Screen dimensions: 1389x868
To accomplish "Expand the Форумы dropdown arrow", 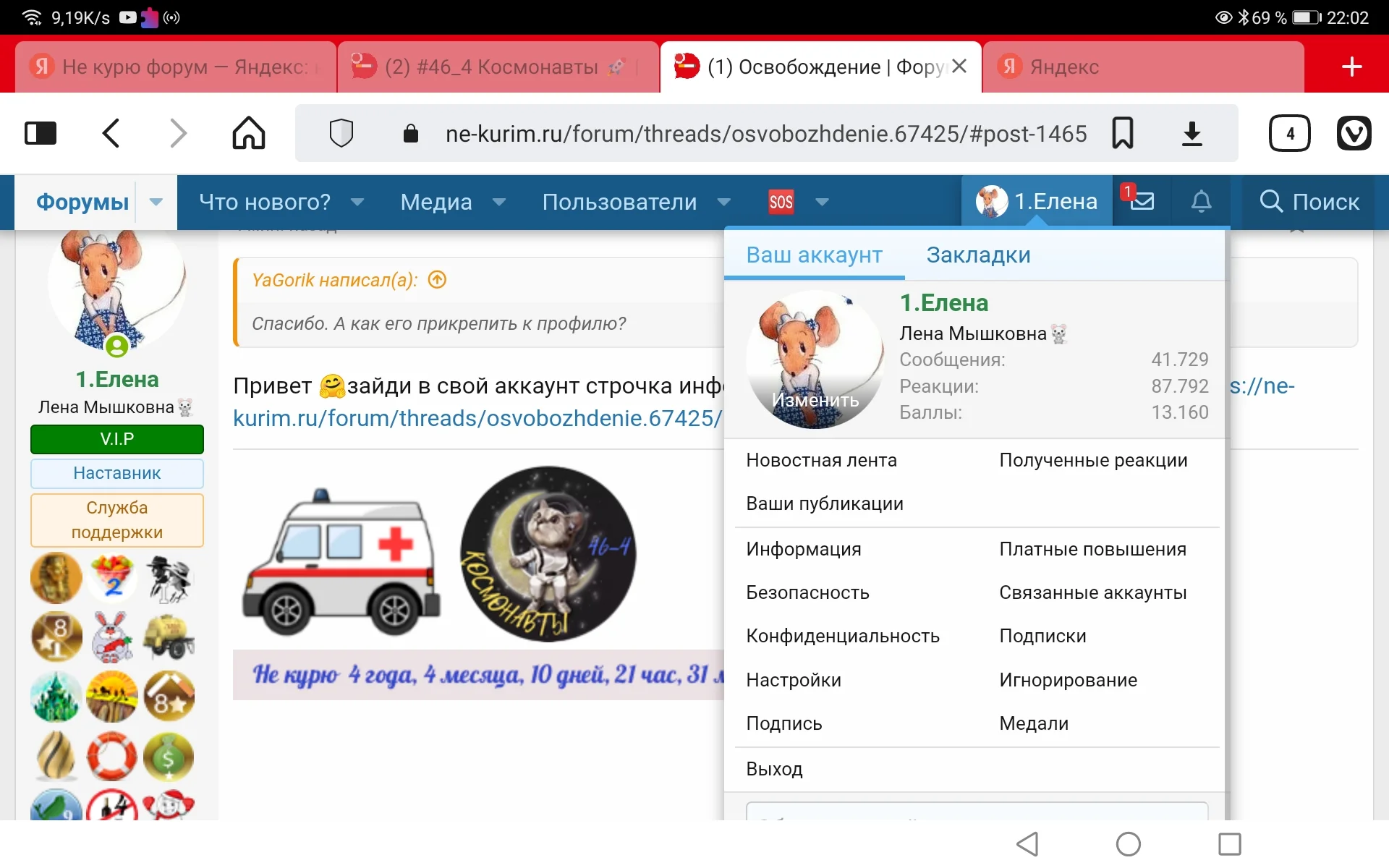I will click(x=156, y=203).
